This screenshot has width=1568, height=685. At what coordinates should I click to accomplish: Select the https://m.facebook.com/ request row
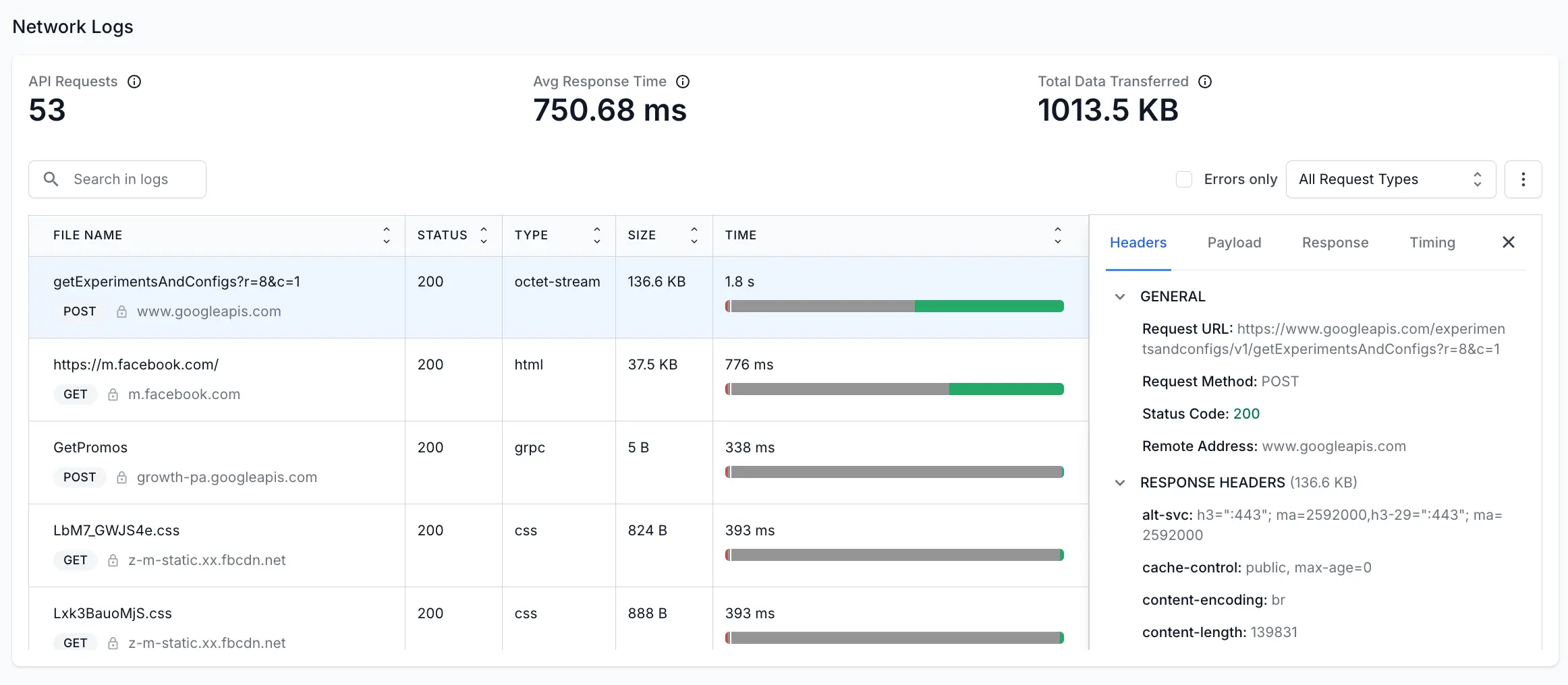(x=216, y=379)
